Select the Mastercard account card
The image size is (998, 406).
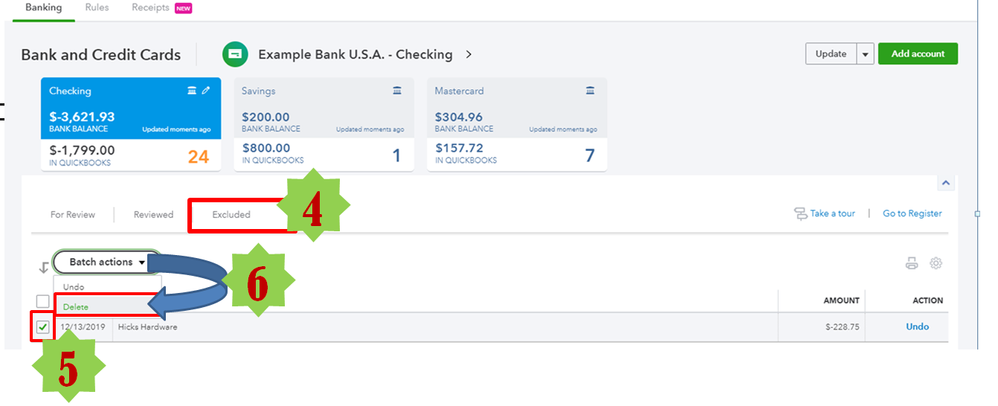pyautogui.click(x=517, y=124)
